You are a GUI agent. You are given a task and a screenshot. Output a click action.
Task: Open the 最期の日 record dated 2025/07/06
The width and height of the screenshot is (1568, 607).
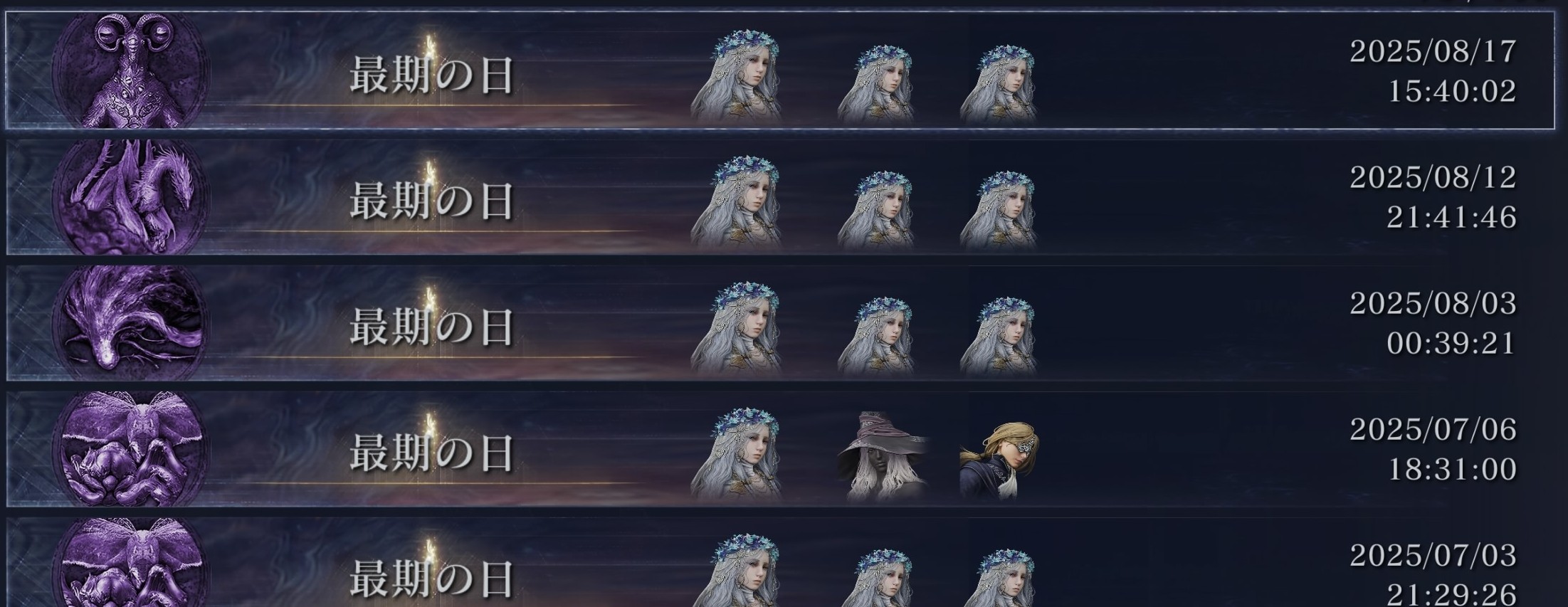(780, 449)
